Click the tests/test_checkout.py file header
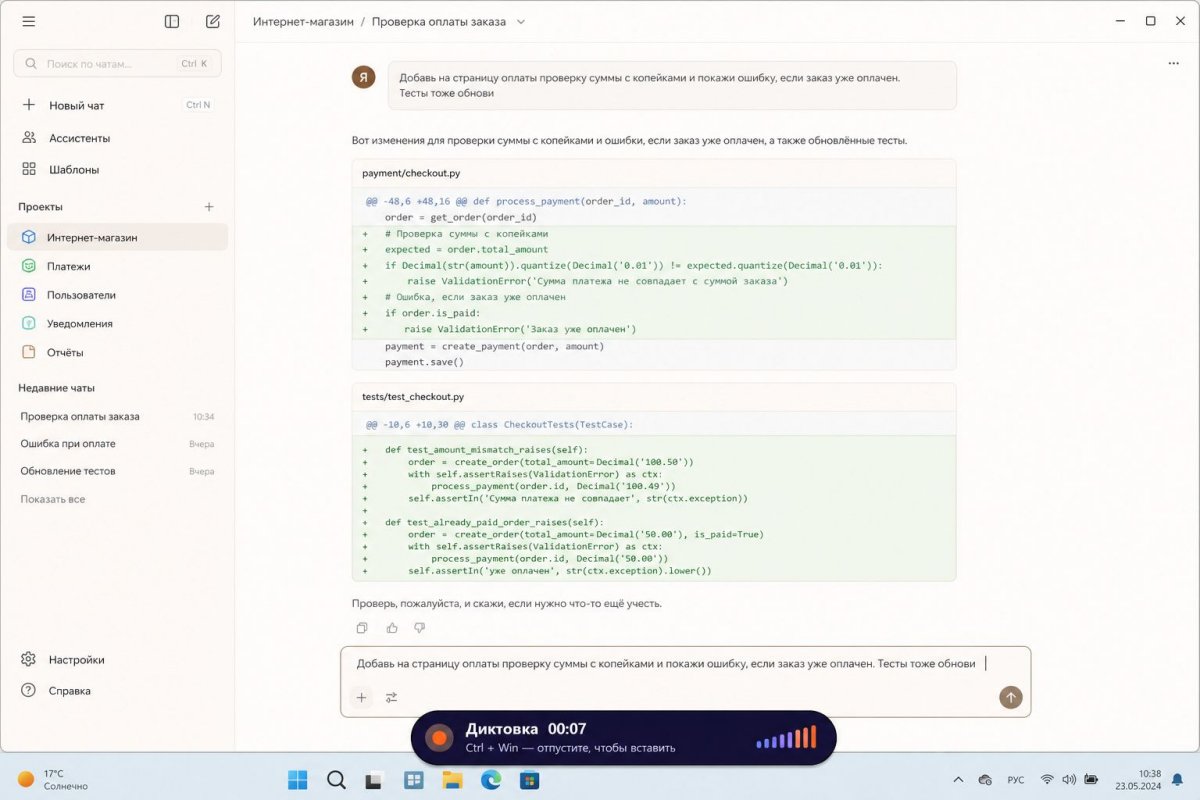1200x800 pixels. (654, 397)
